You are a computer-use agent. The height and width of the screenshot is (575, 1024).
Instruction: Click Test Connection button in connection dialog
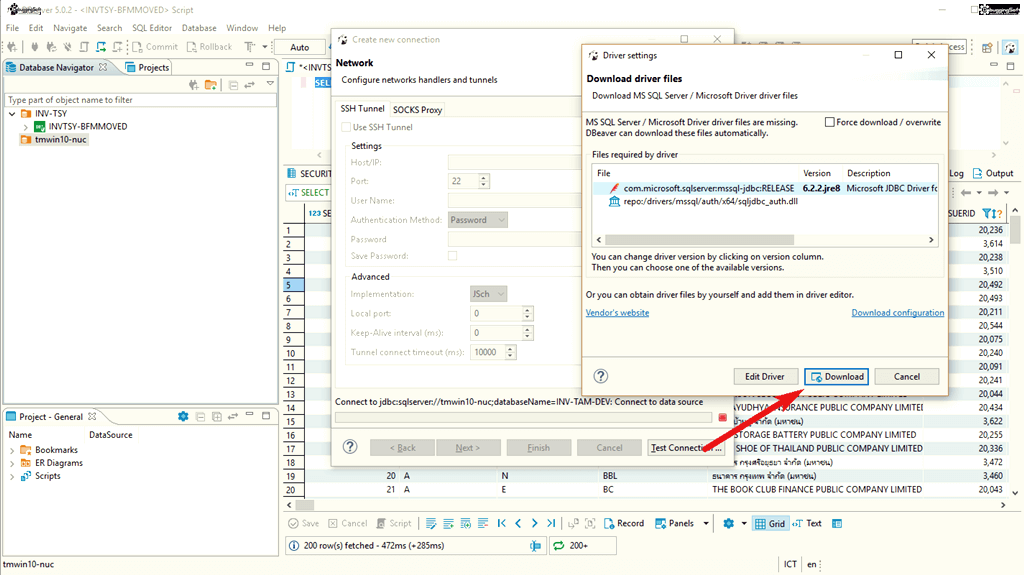[686, 448]
